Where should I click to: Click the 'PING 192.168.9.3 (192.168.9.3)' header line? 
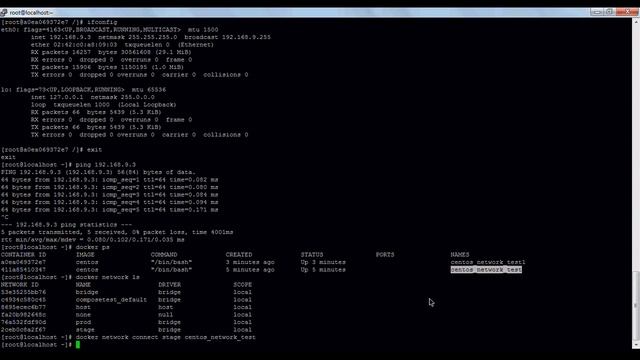[x=98, y=172]
